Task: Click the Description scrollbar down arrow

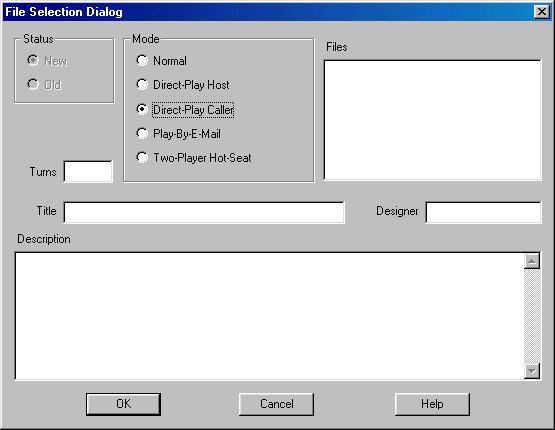Action: 532,371
